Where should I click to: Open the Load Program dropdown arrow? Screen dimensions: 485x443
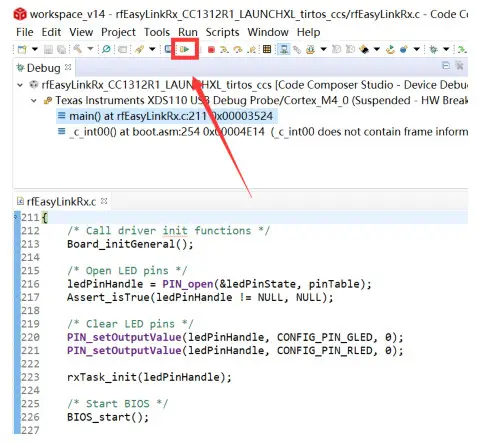tap(323, 49)
